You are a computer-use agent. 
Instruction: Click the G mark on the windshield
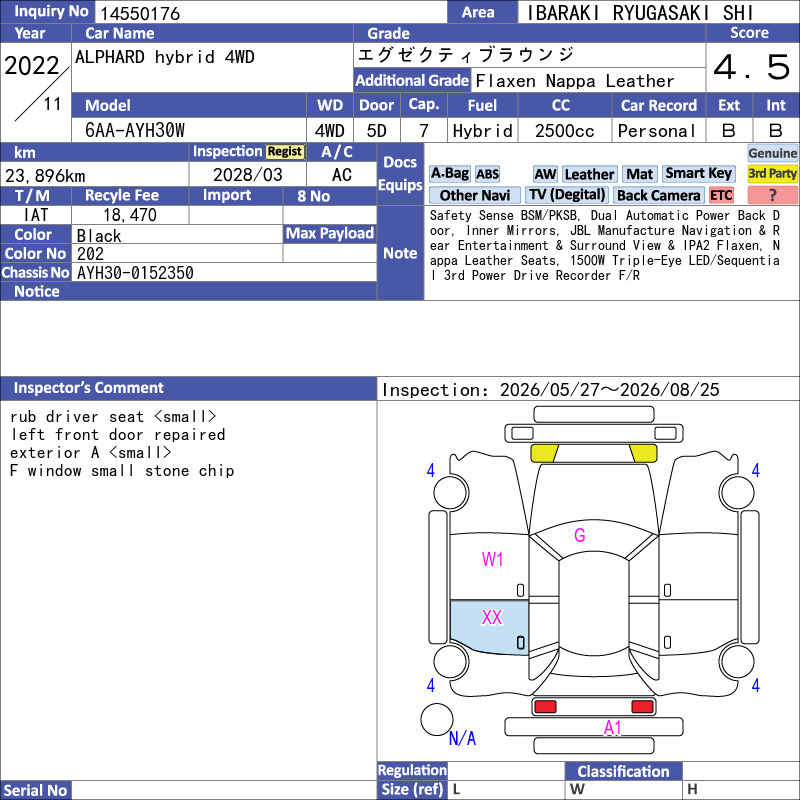coord(580,535)
